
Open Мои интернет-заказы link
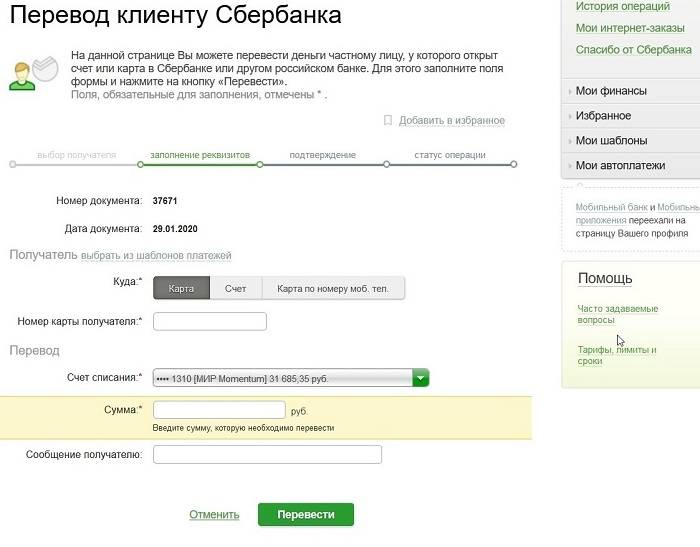(x=630, y=28)
